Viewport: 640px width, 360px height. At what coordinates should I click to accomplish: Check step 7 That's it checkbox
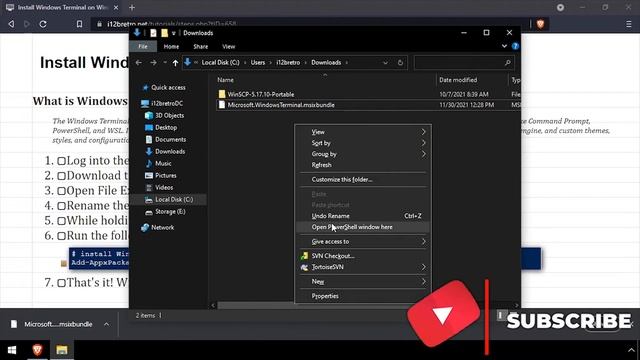point(61,283)
